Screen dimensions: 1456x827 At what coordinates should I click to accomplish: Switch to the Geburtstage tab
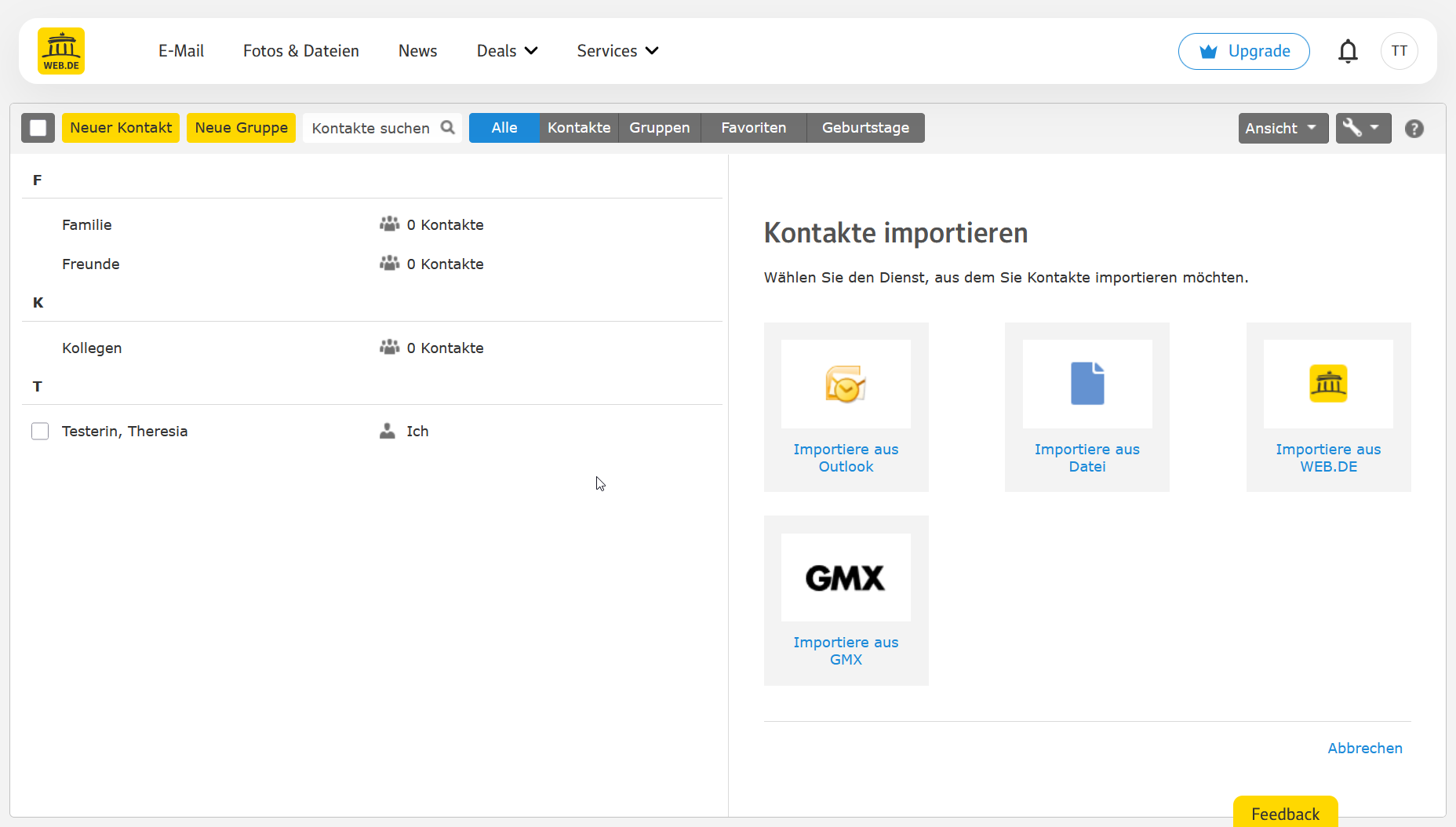point(865,128)
